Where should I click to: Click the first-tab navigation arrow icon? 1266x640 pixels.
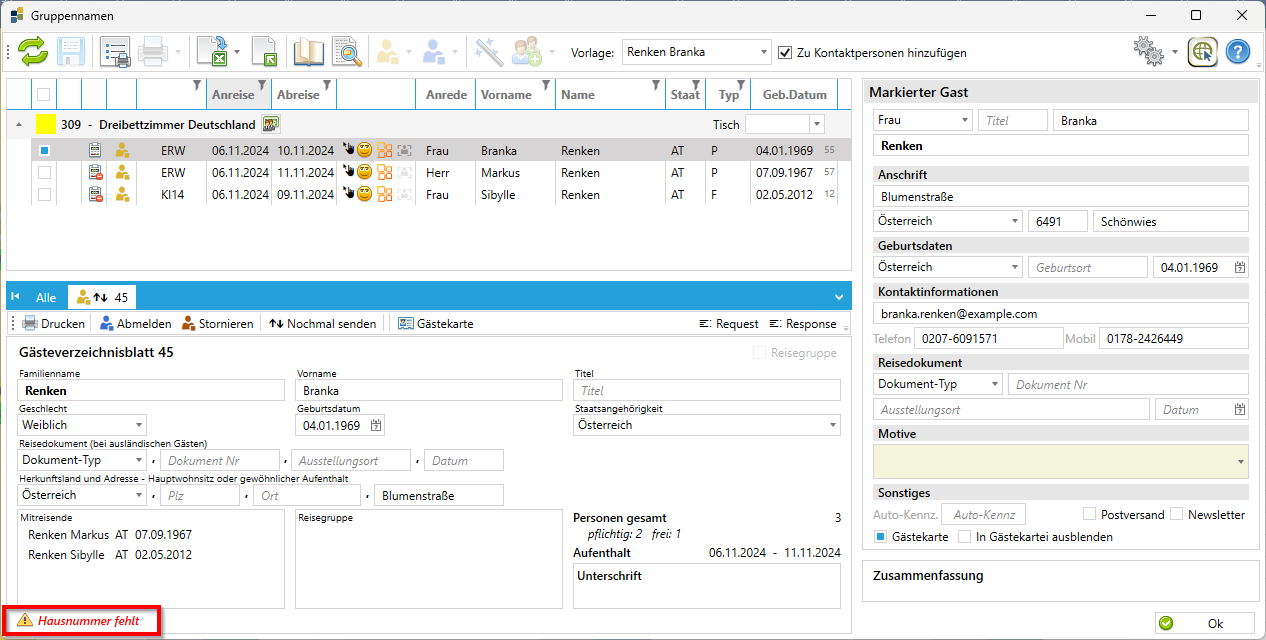click(x=16, y=297)
